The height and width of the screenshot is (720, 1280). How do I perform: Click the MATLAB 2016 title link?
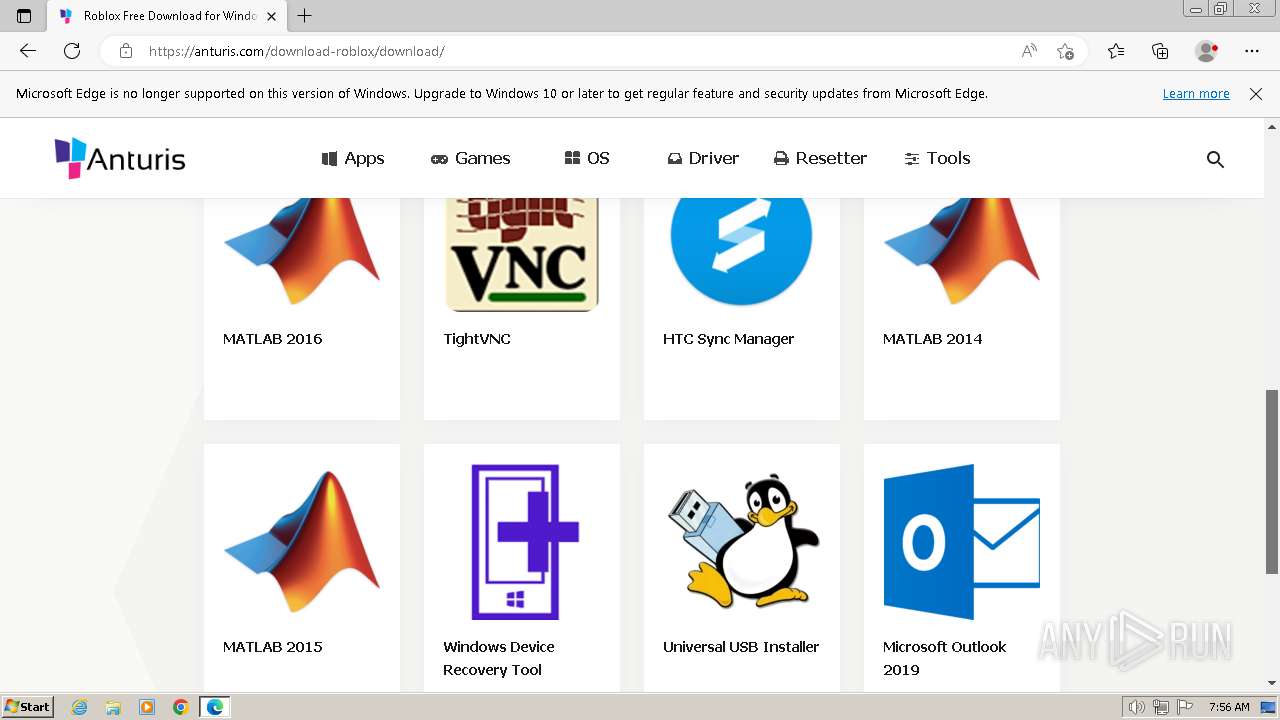pyautogui.click(x=273, y=339)
